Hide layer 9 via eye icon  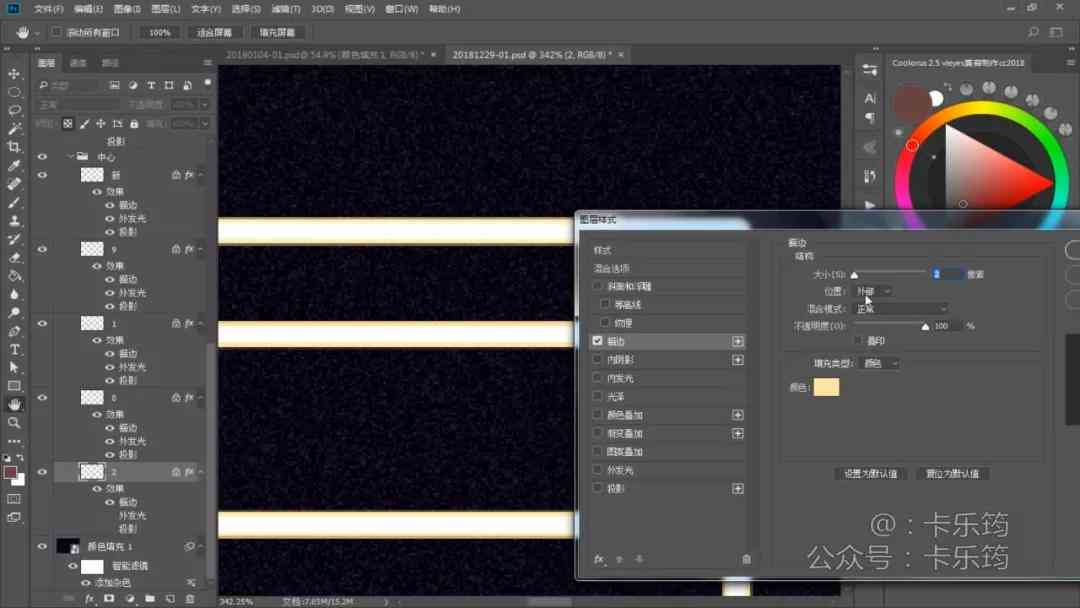[x=42, y=249]
